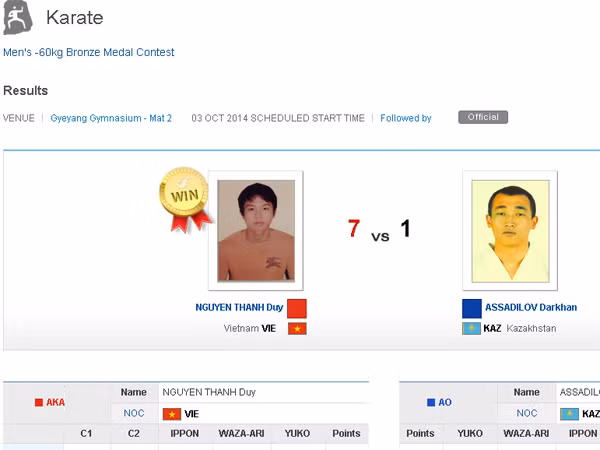The image size is (600, 450).
Task: Click the Name header in the AKA table
Action: click(x=134, y=392)
